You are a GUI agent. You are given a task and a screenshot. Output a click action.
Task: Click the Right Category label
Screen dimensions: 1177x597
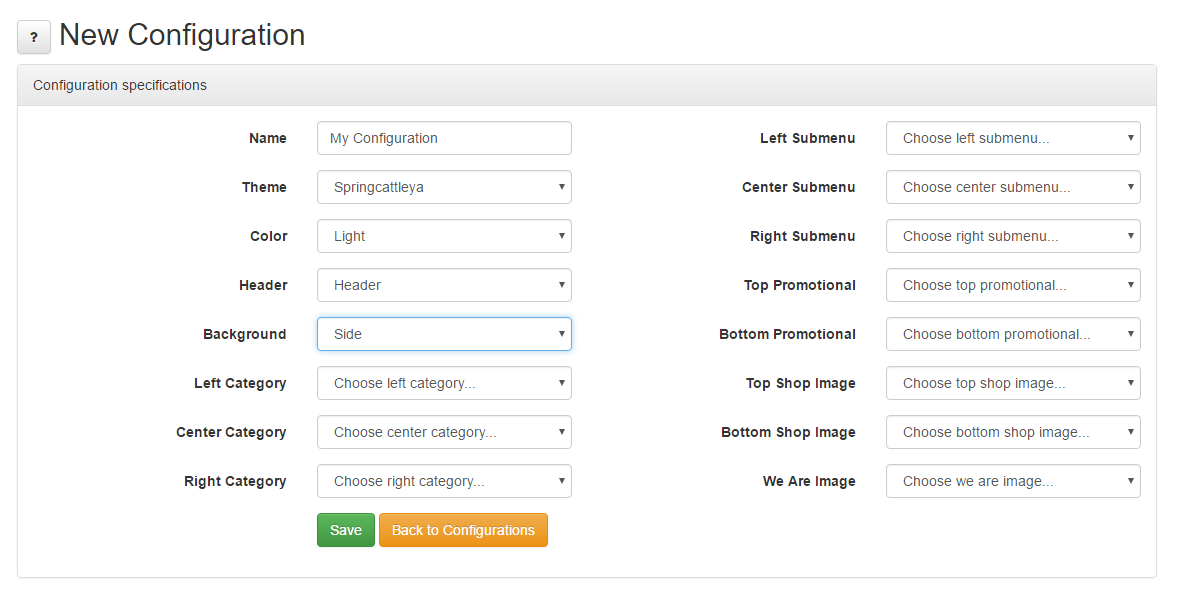[235, 481]
